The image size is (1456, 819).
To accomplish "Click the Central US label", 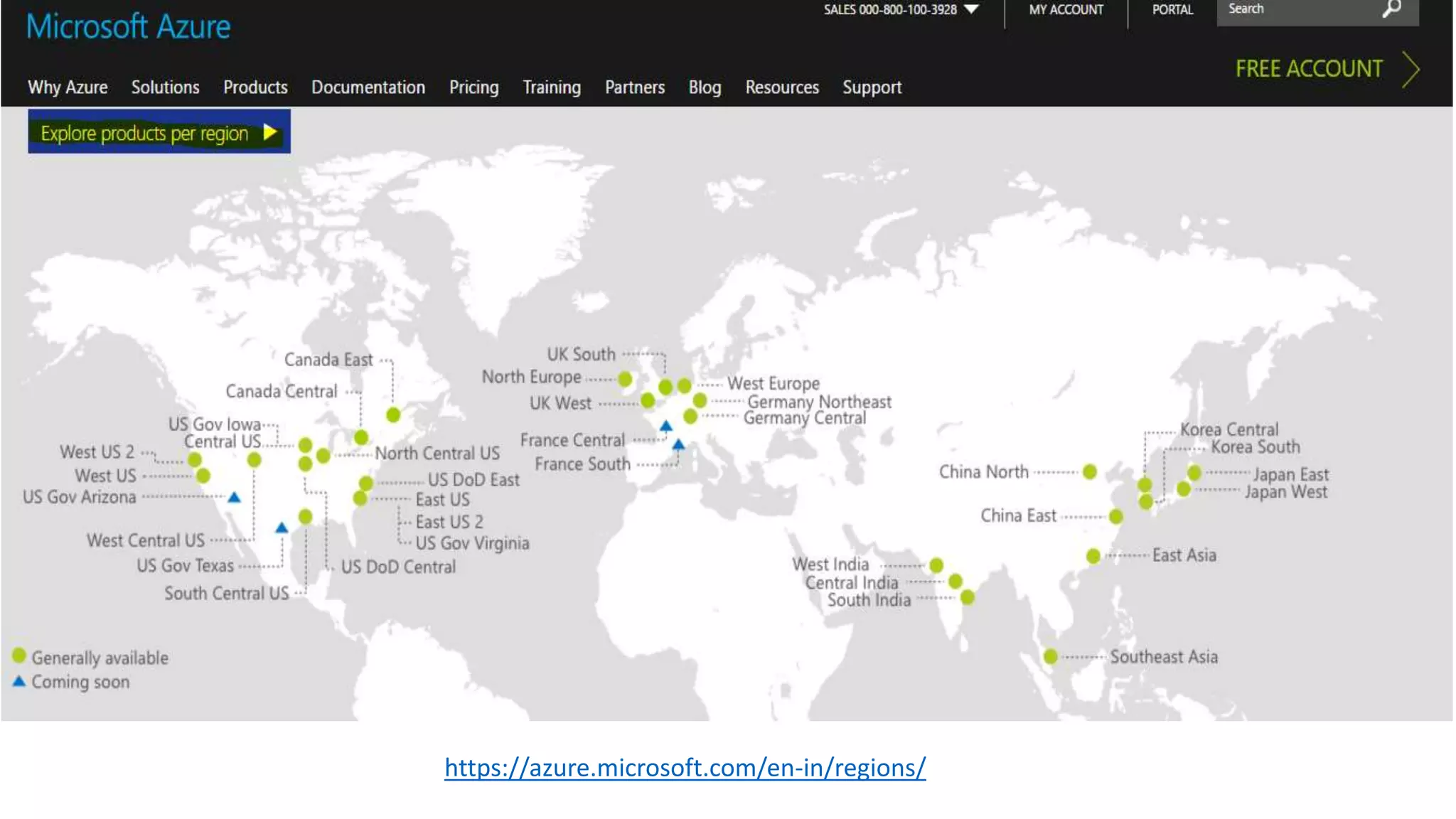I will click(x=223, y=442).
